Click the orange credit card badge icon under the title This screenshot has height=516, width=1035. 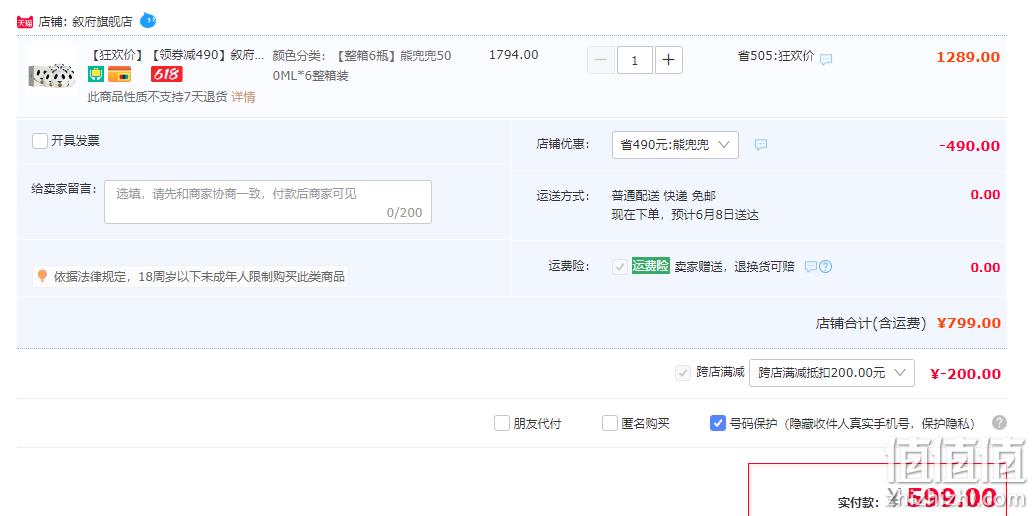(x=119, y=74)
